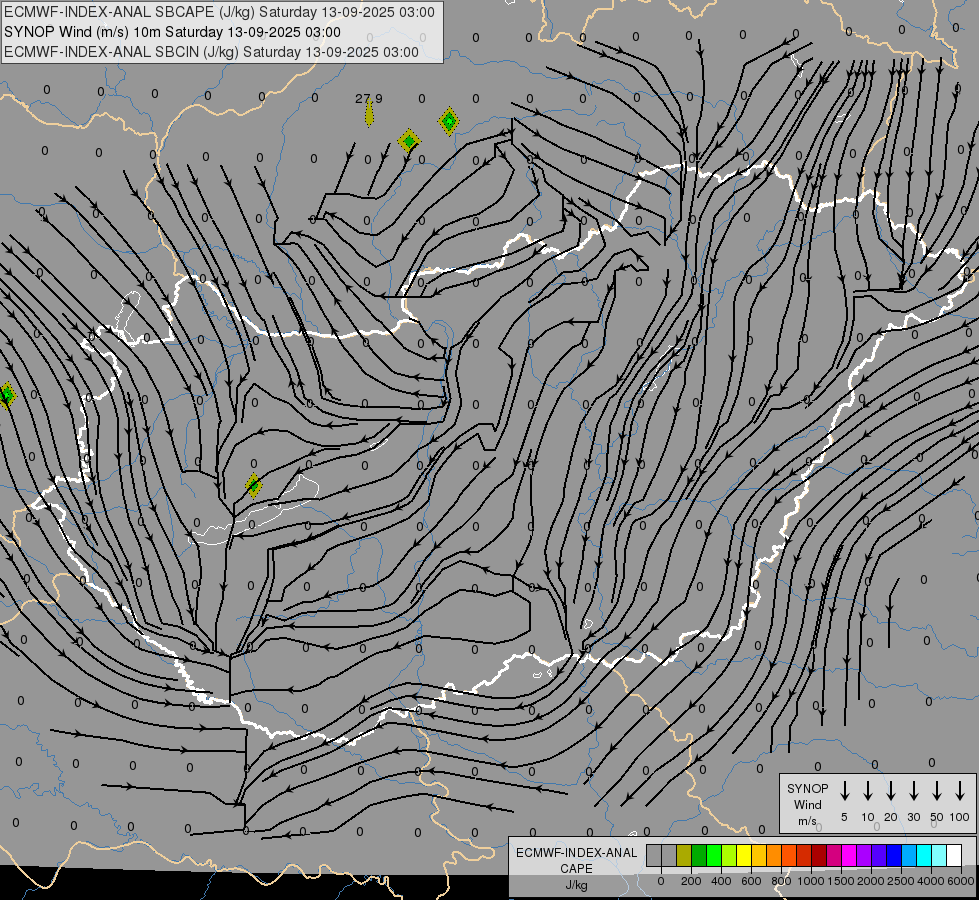Click the 50 speed label under wind arrows
This screenshot has width=979, height=900.
tap(937, 817)
